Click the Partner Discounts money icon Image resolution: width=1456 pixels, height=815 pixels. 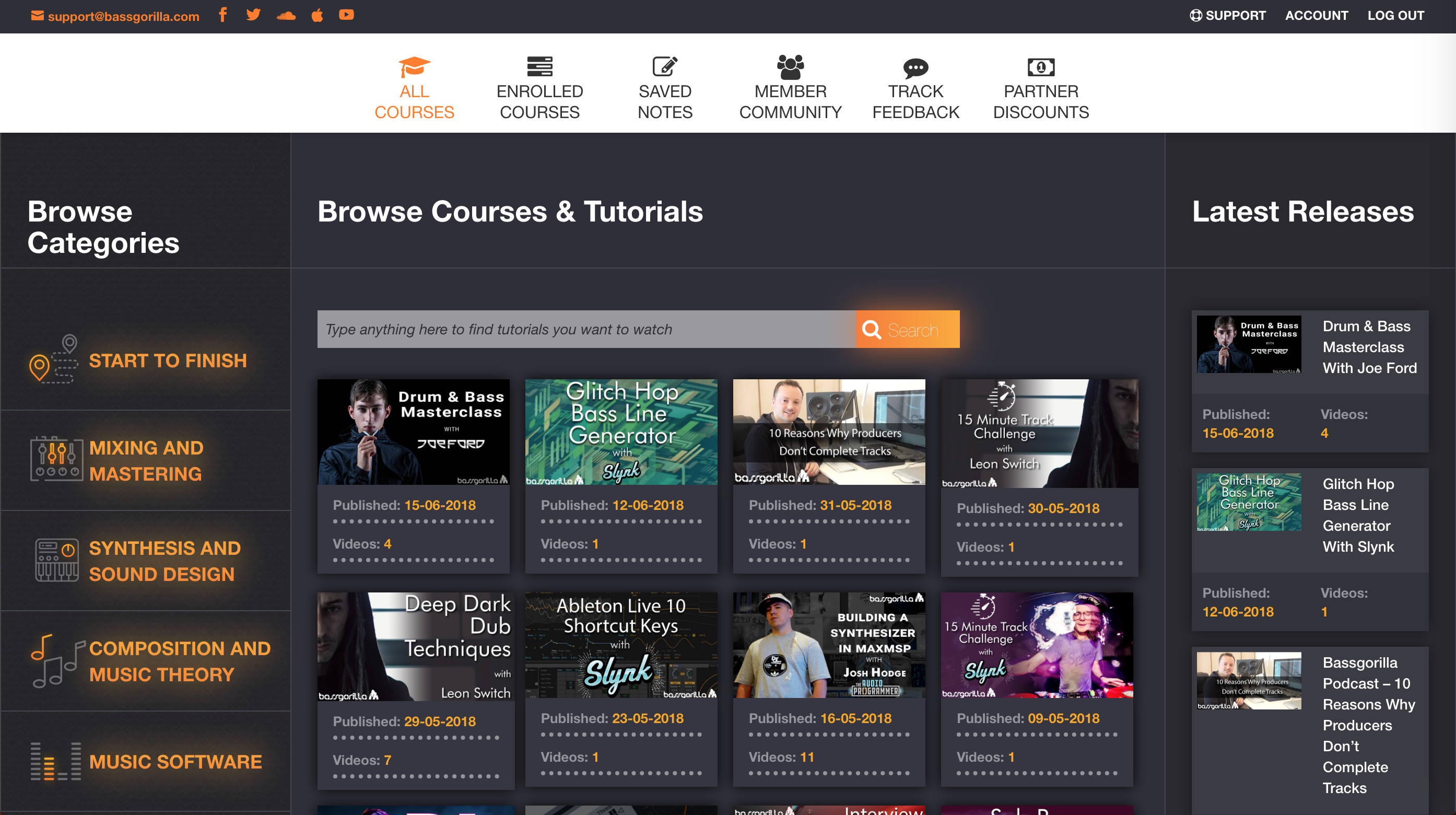1041,67
